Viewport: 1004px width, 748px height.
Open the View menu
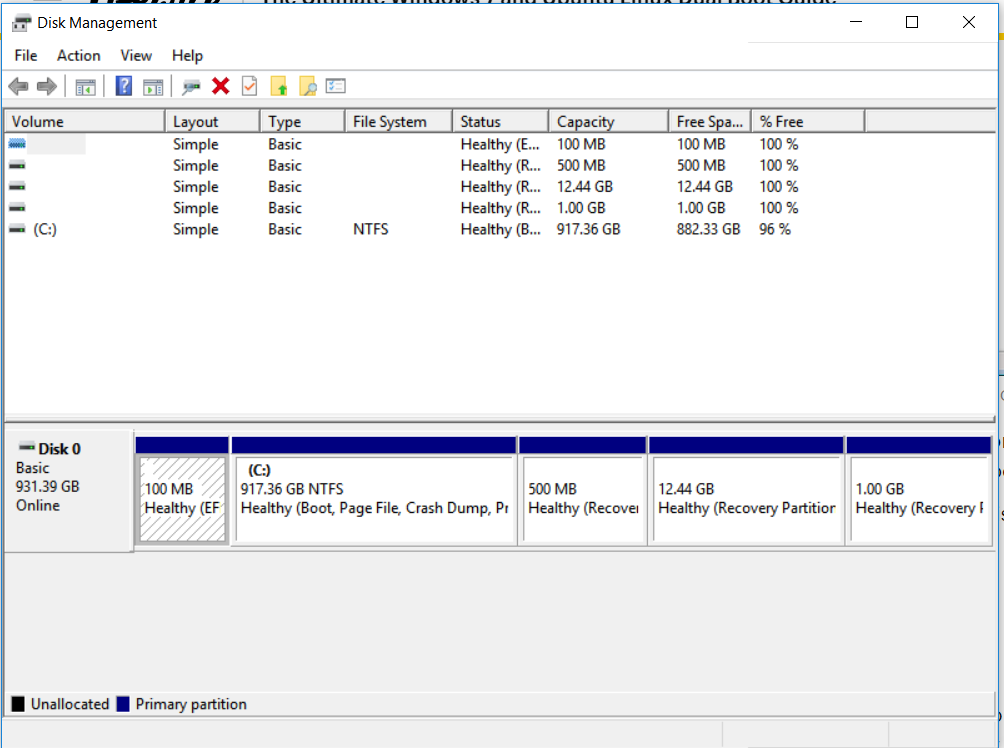pos(136,56)
